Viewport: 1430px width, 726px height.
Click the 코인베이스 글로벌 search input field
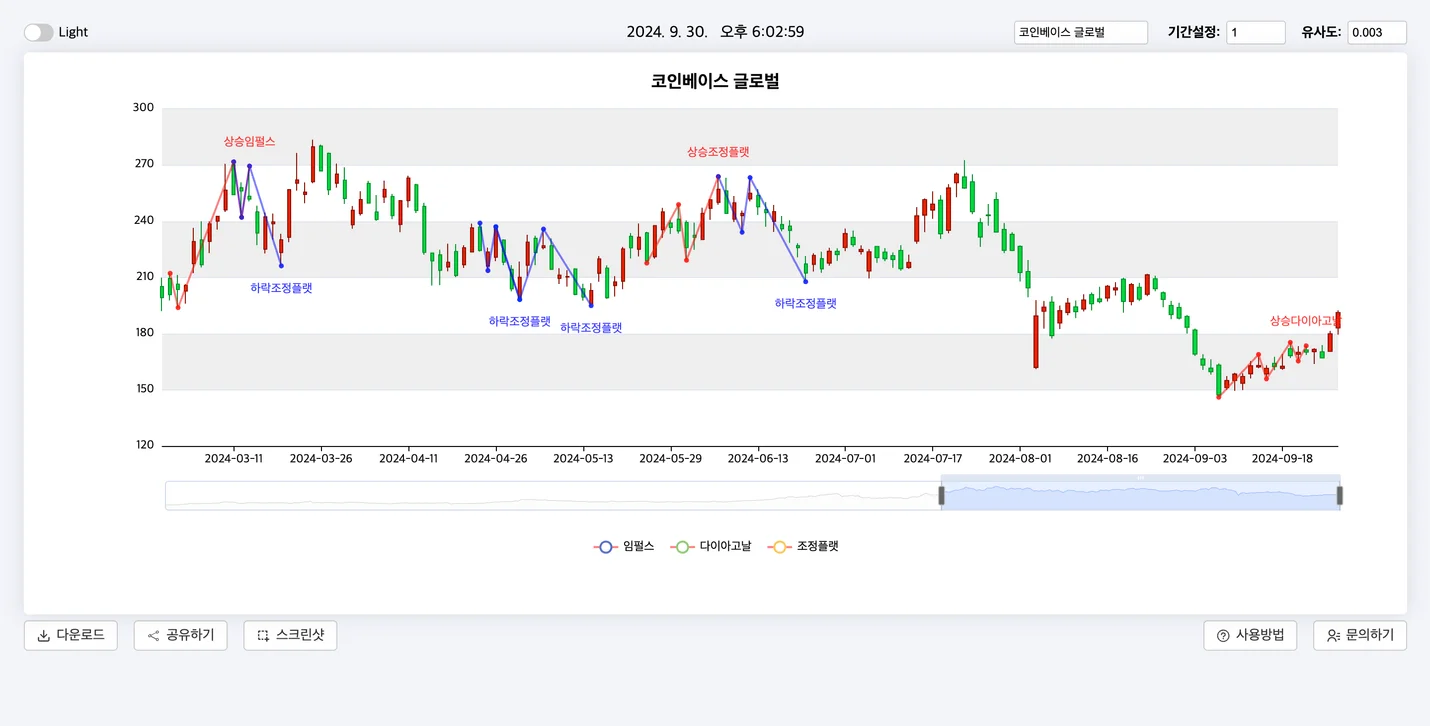[1081, 32]
